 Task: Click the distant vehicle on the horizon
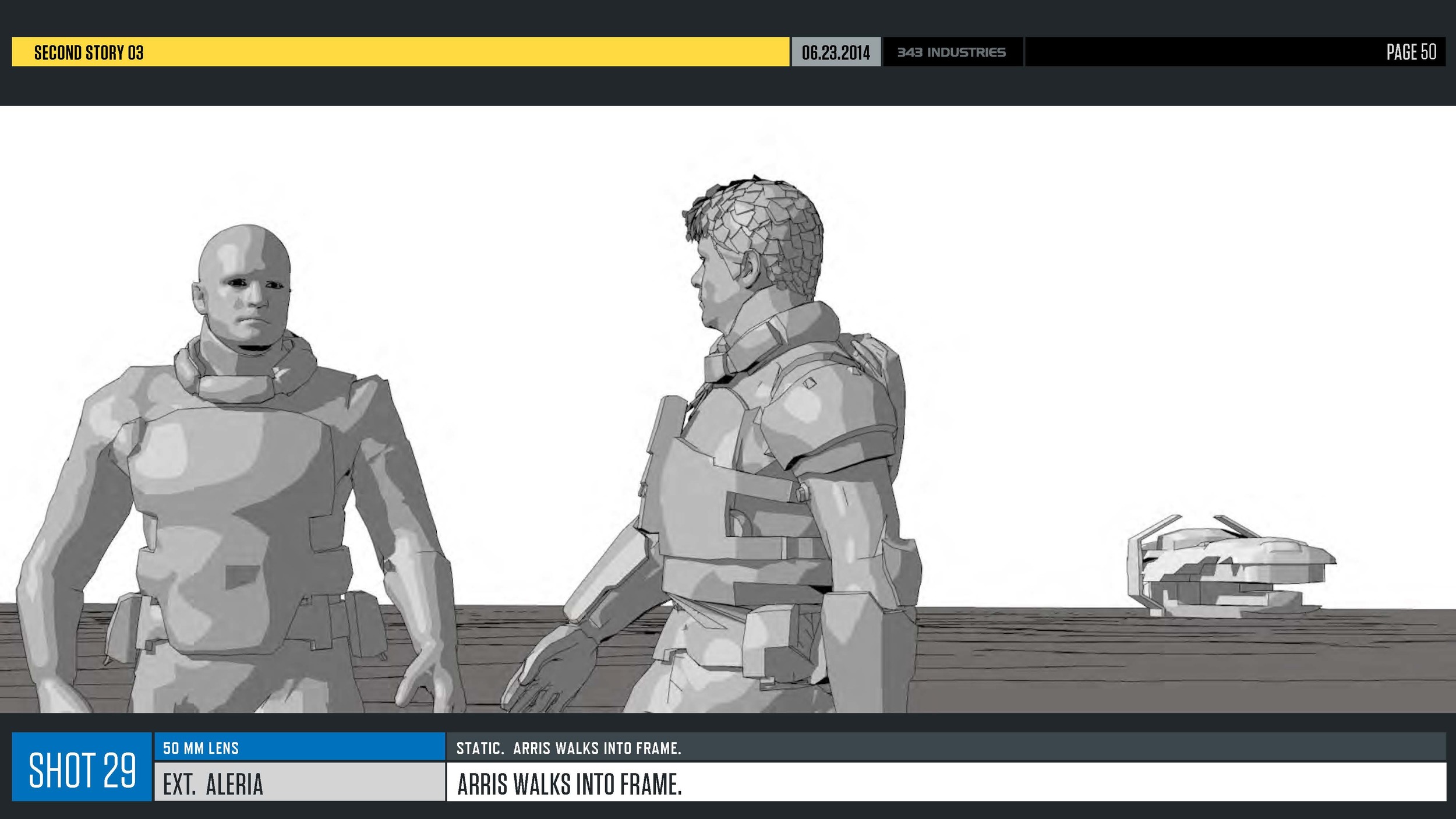click(1232, 565)
